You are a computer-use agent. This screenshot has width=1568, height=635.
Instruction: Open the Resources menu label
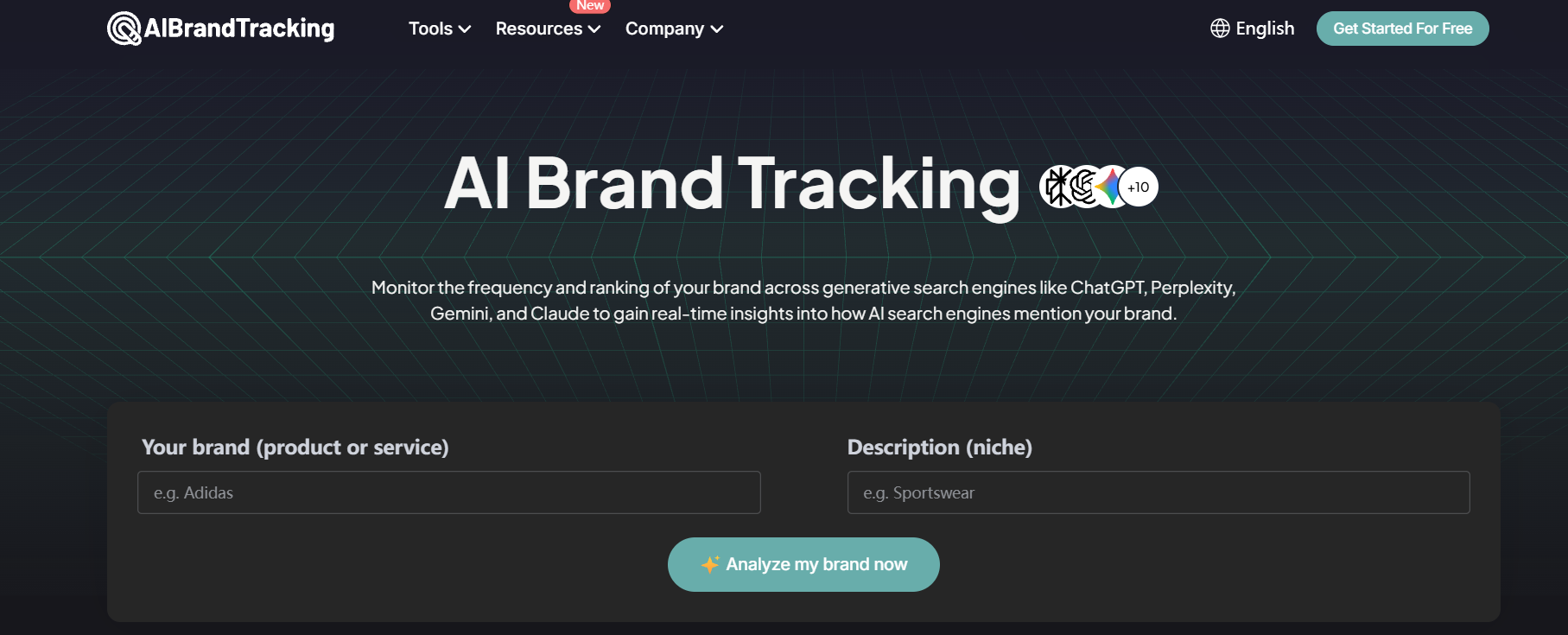539,29
